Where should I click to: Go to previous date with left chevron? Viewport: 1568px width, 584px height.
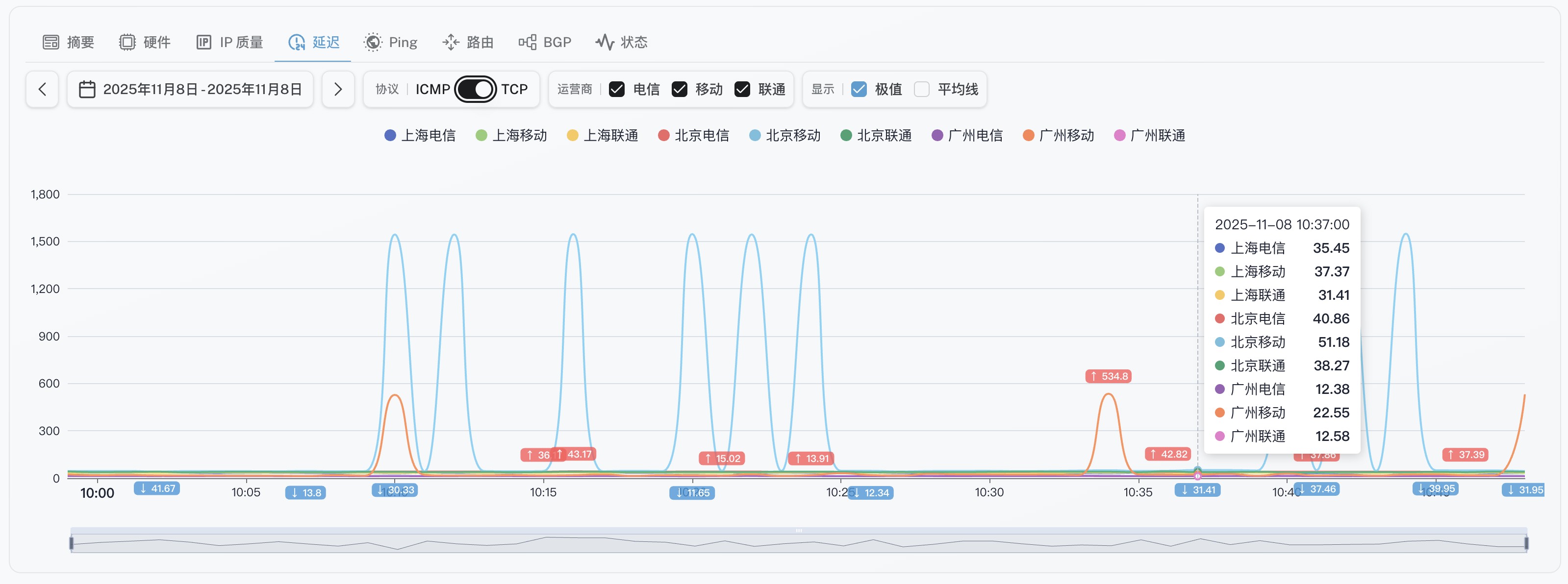[x=42, y=90]
